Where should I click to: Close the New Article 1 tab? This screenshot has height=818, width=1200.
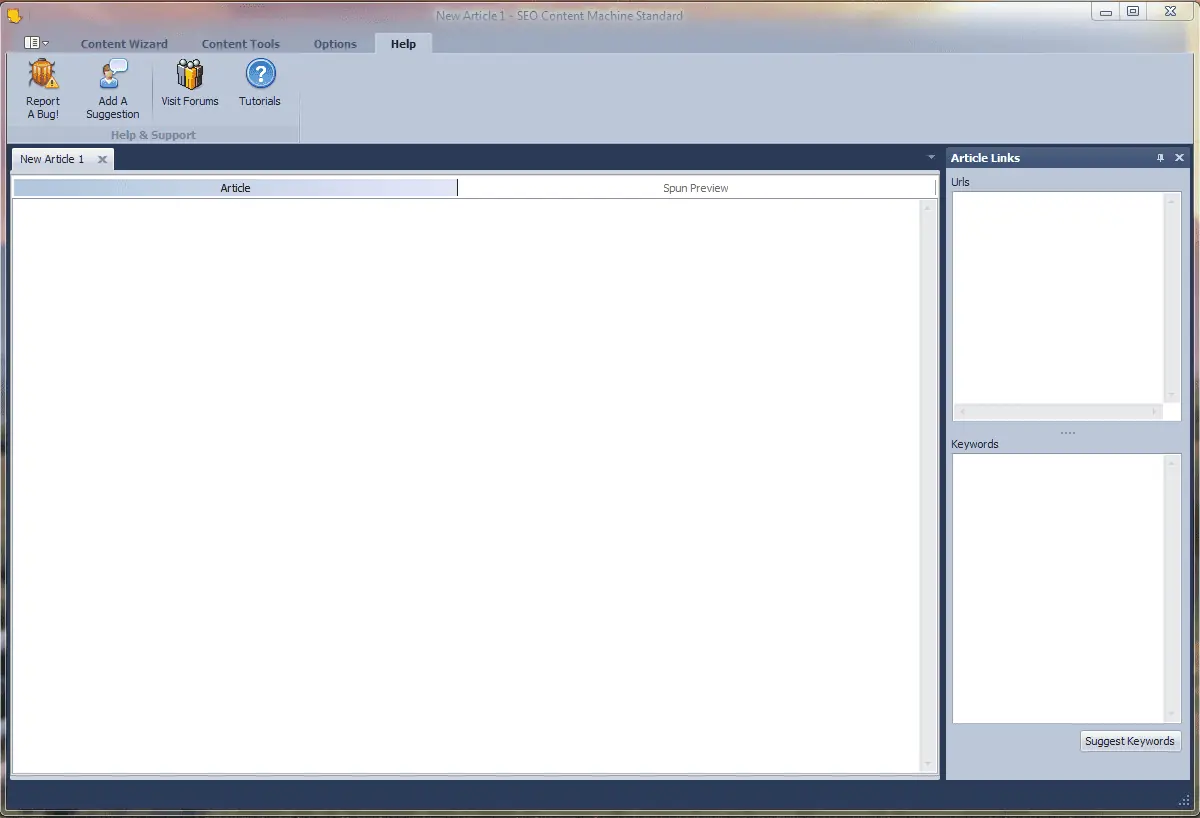coord(102,160)
